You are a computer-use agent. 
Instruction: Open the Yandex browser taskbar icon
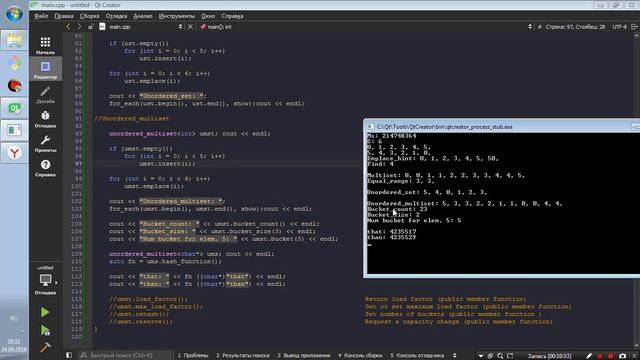[x=14, y=153]
